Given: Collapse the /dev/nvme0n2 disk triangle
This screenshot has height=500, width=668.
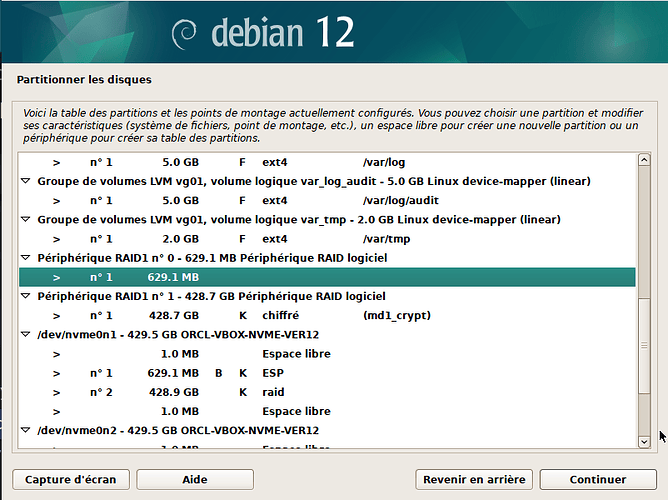Looking at the screenshot, I should [x=26, y=431].
